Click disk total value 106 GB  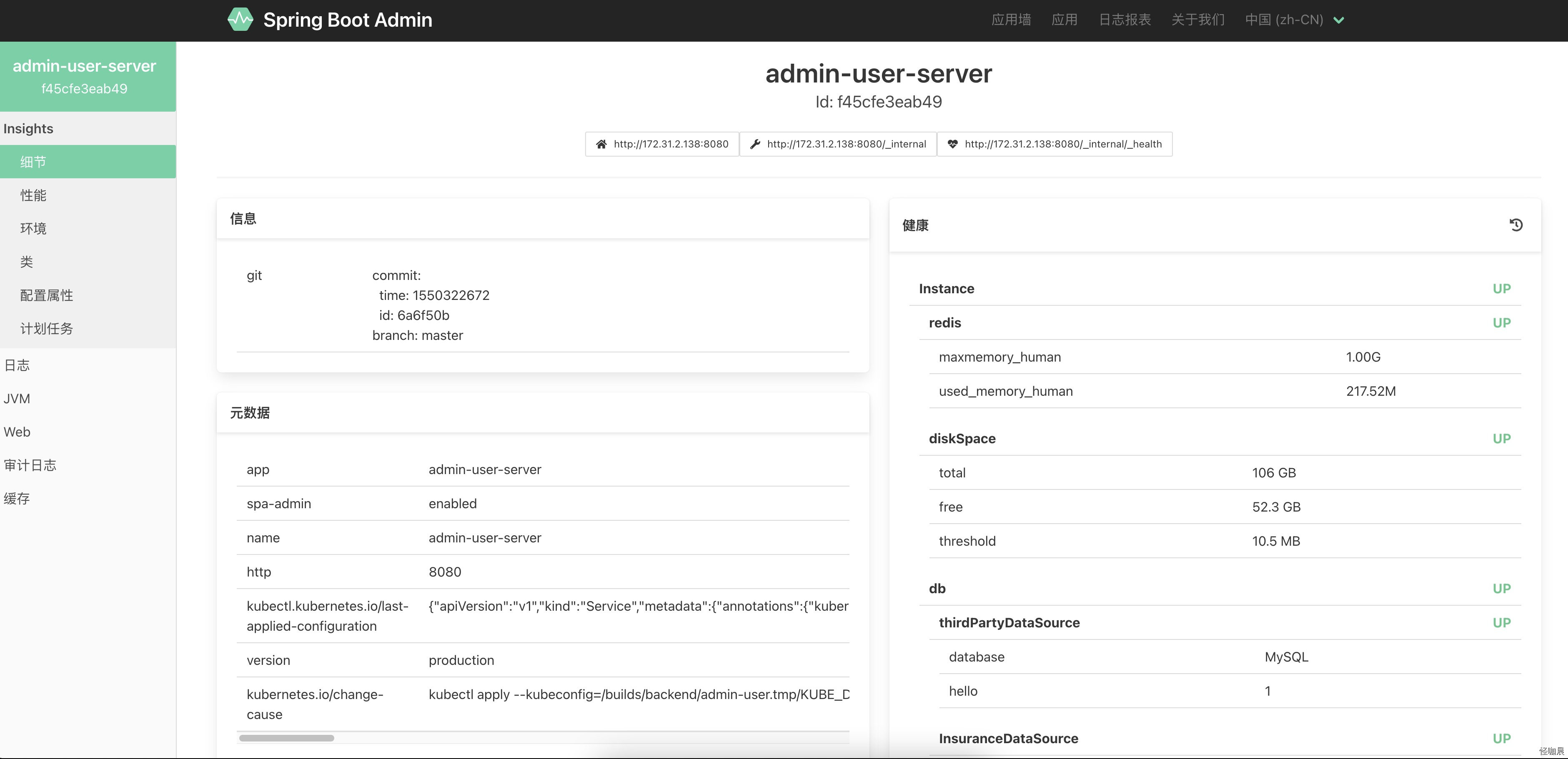[x=1273, y=472]
